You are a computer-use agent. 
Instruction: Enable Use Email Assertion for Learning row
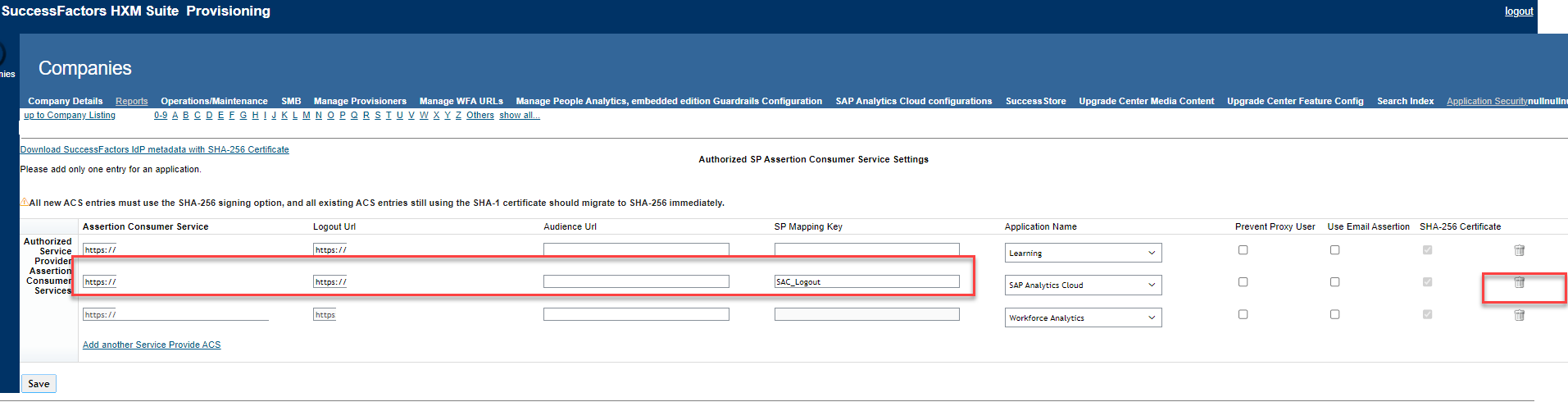click(x=1334, y=250)
